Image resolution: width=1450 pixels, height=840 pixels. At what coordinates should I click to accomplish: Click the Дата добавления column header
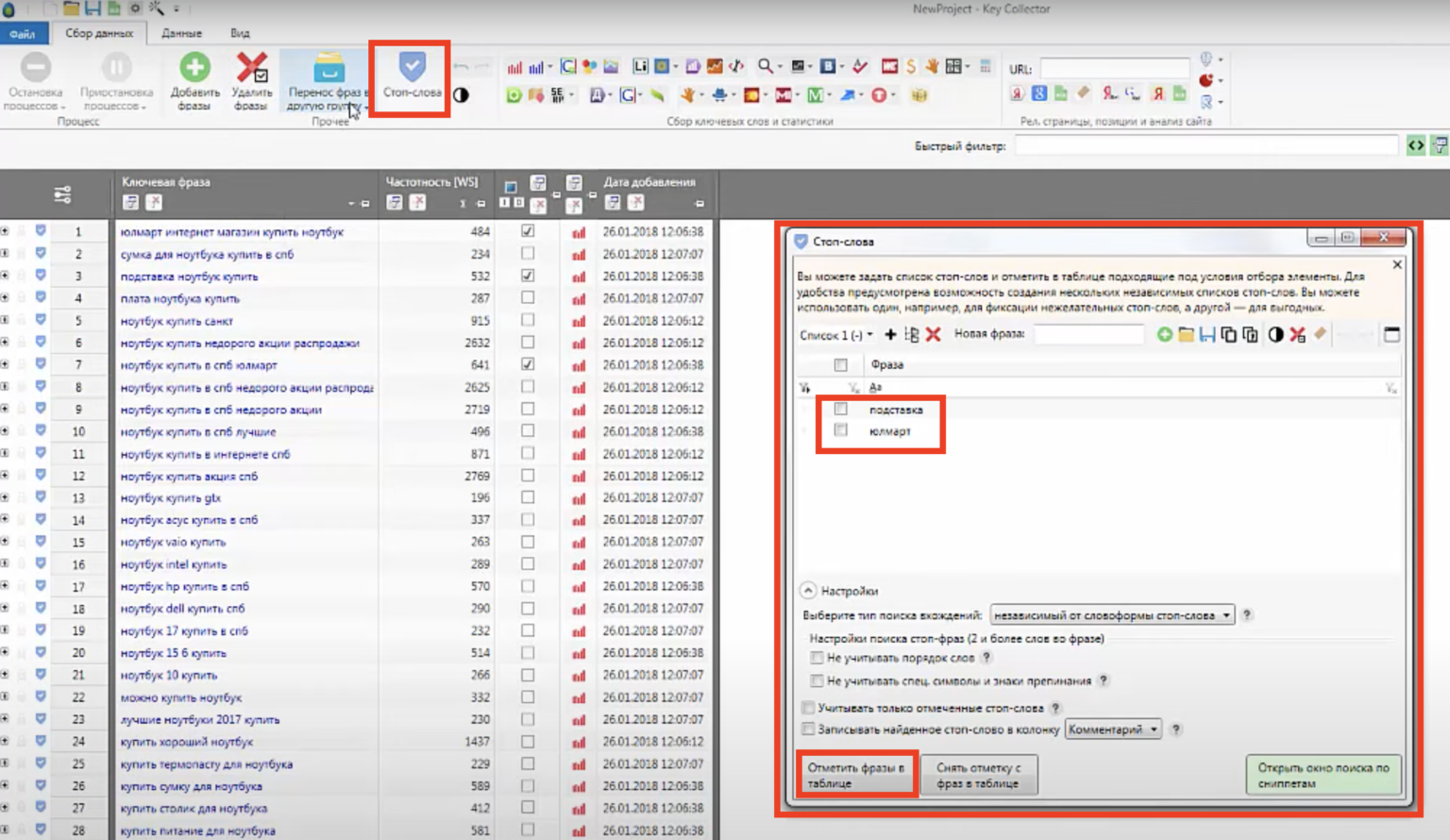[x=649, y=181]
